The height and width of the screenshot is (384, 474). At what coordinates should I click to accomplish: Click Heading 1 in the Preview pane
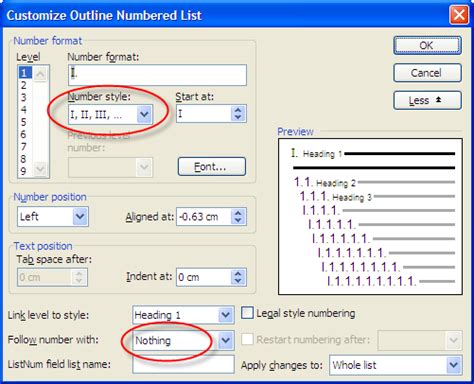322,154
